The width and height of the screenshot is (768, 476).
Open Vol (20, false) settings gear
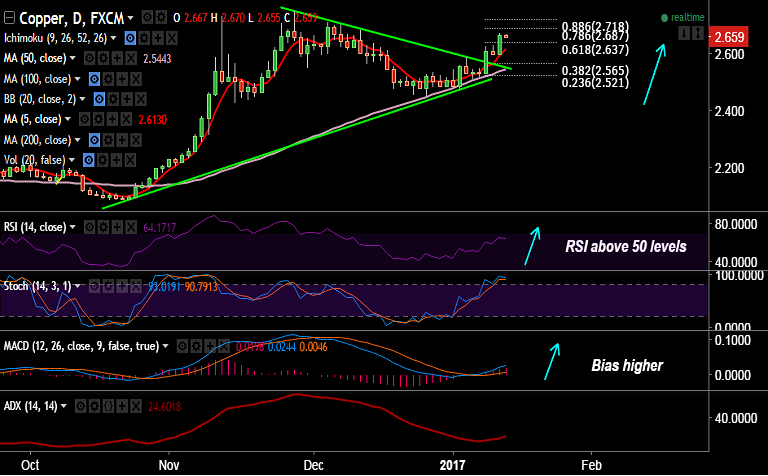click(x=102, y=160)
